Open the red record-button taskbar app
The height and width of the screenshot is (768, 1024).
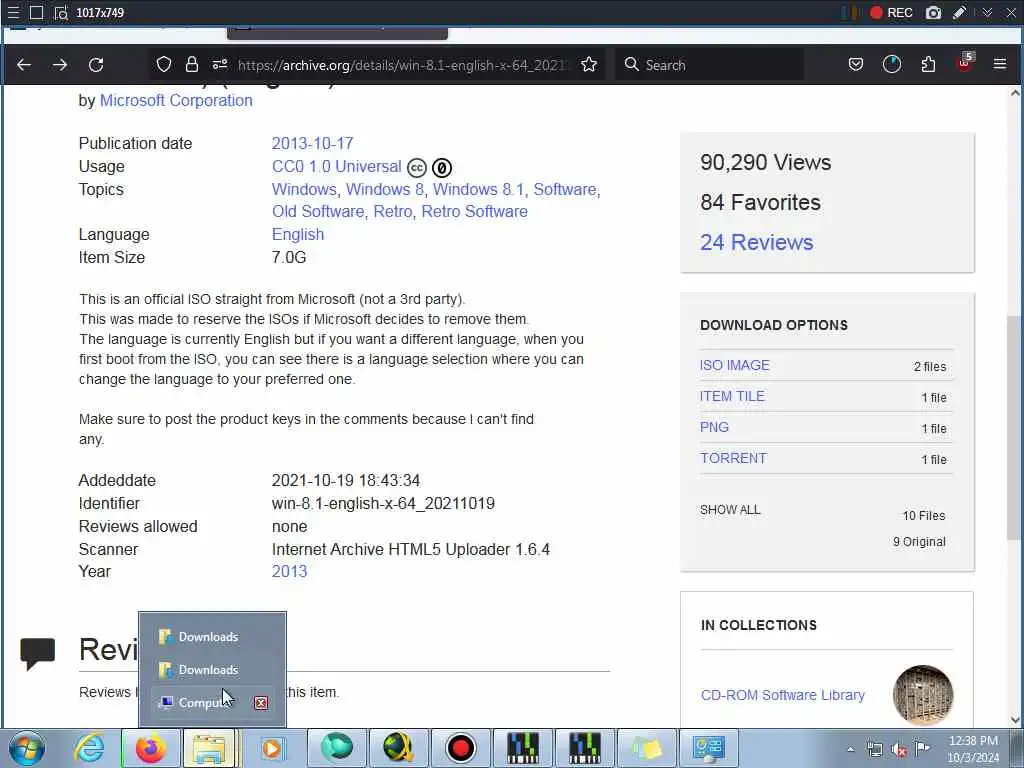pyautogui.click(x=460, y=748)
